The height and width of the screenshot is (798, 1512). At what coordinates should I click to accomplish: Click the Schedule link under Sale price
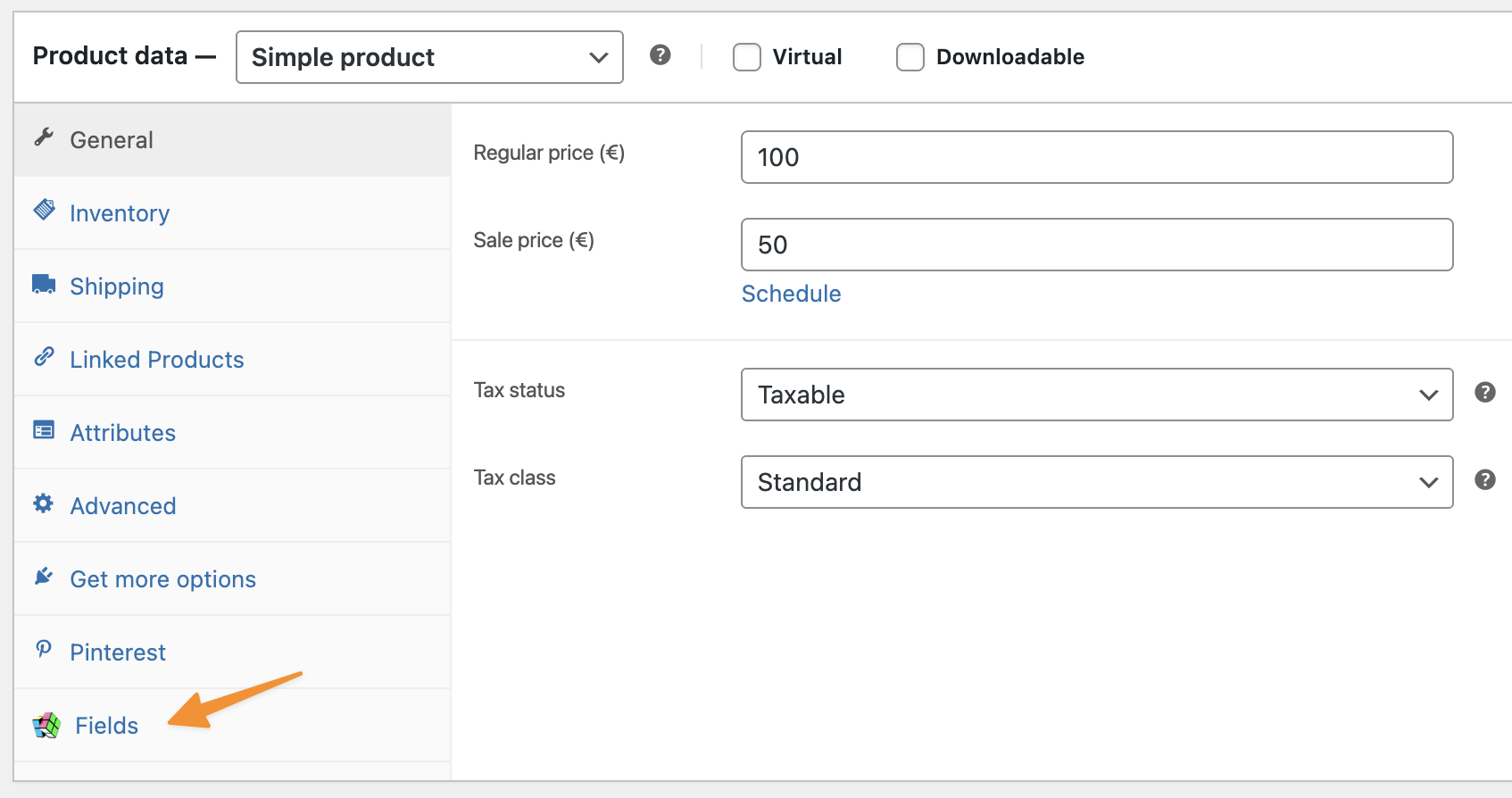tap(791, 294)
